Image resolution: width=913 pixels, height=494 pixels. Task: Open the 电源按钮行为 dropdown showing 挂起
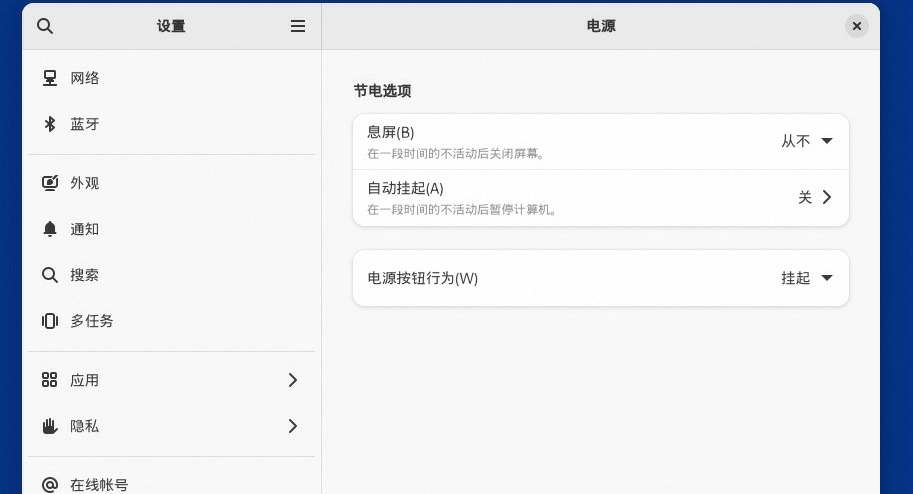[807, 278]
